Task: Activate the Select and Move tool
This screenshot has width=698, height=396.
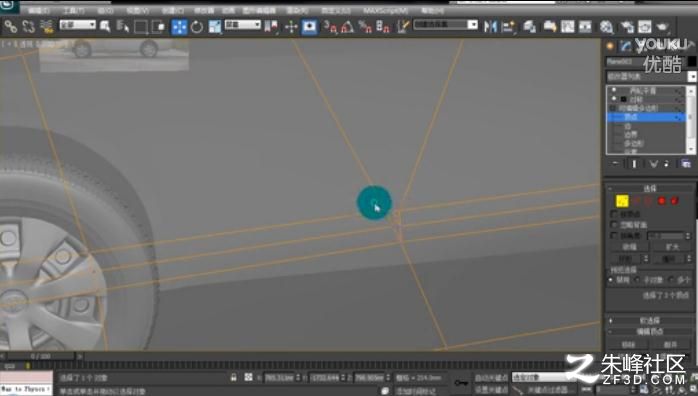Action: tap(179, 27)
